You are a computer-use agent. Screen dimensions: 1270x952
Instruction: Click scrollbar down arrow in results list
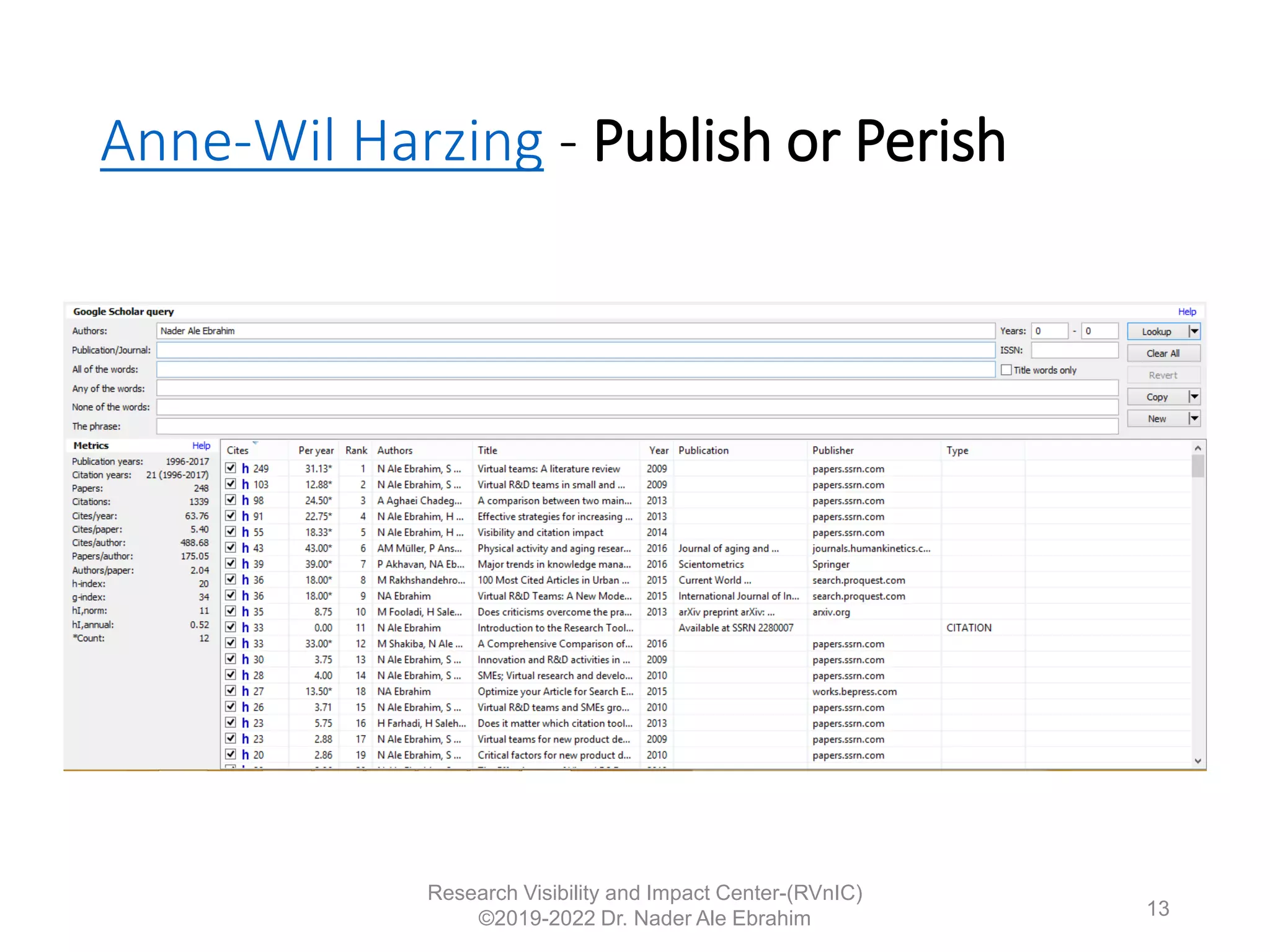[1198, 760]
